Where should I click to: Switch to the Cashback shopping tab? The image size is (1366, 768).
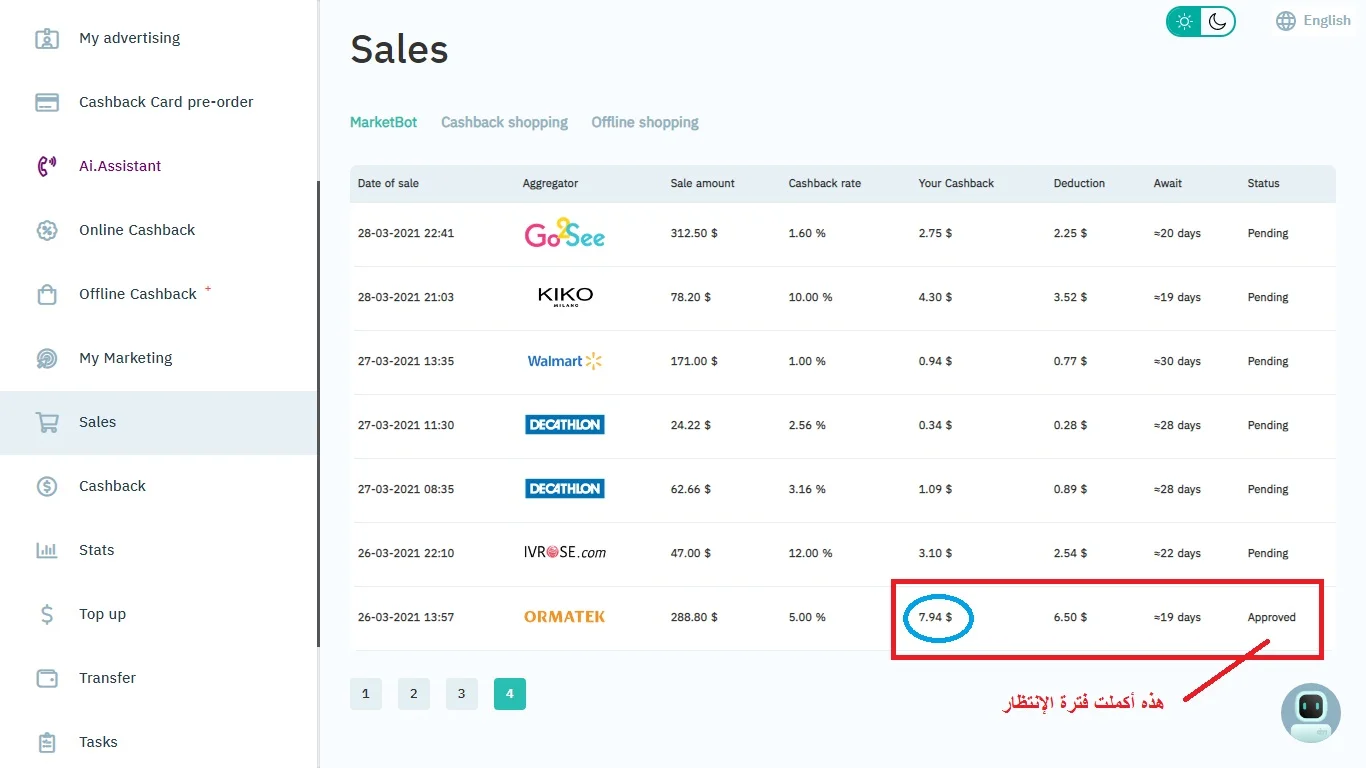(x=504, y=122)
